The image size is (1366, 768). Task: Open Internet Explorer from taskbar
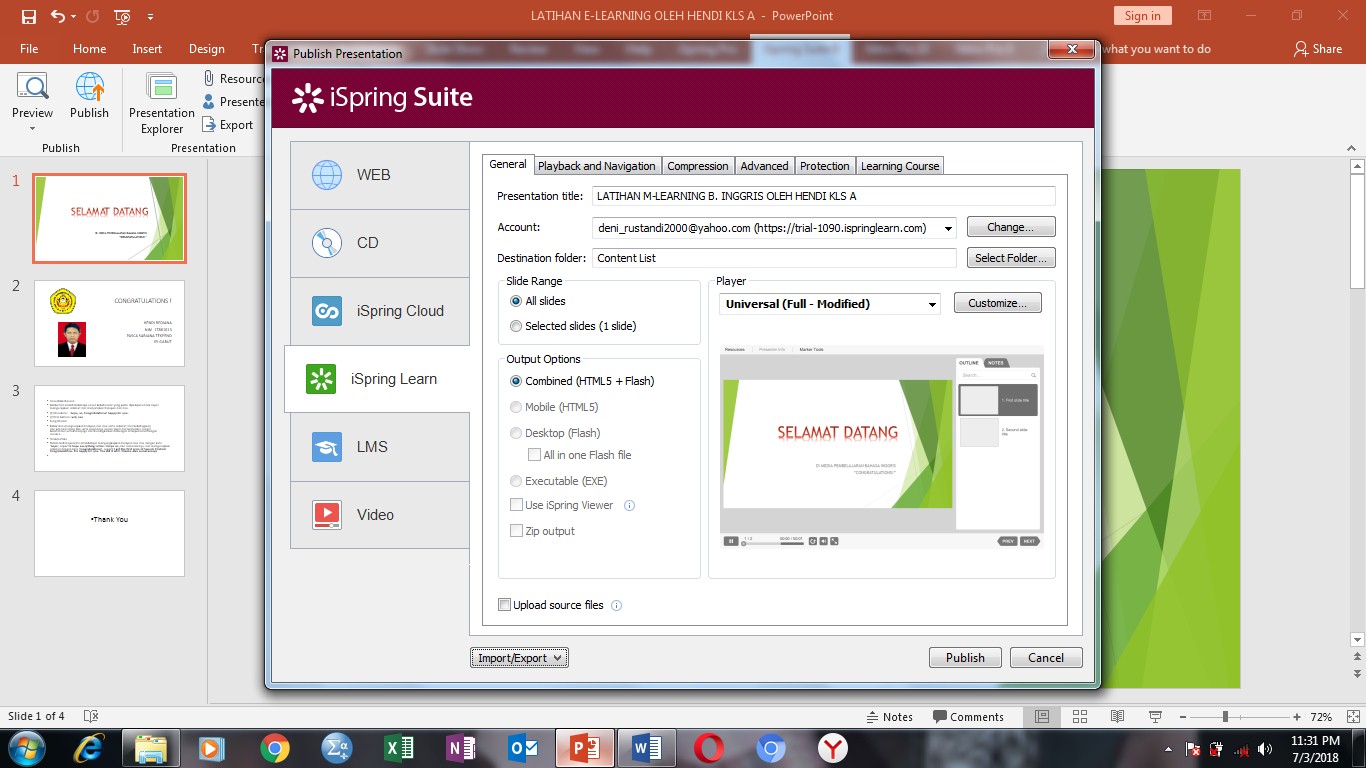(x=89, y=747)
